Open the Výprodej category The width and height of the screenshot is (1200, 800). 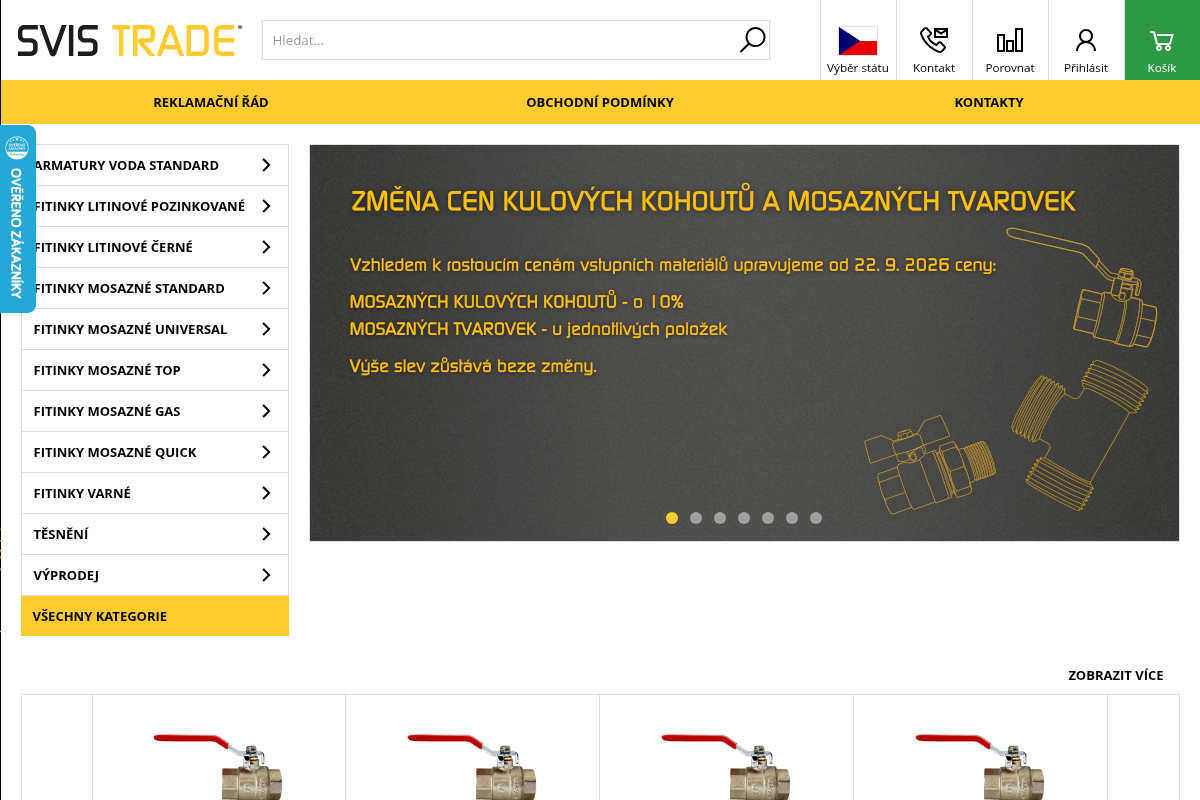tap(155, 575)
